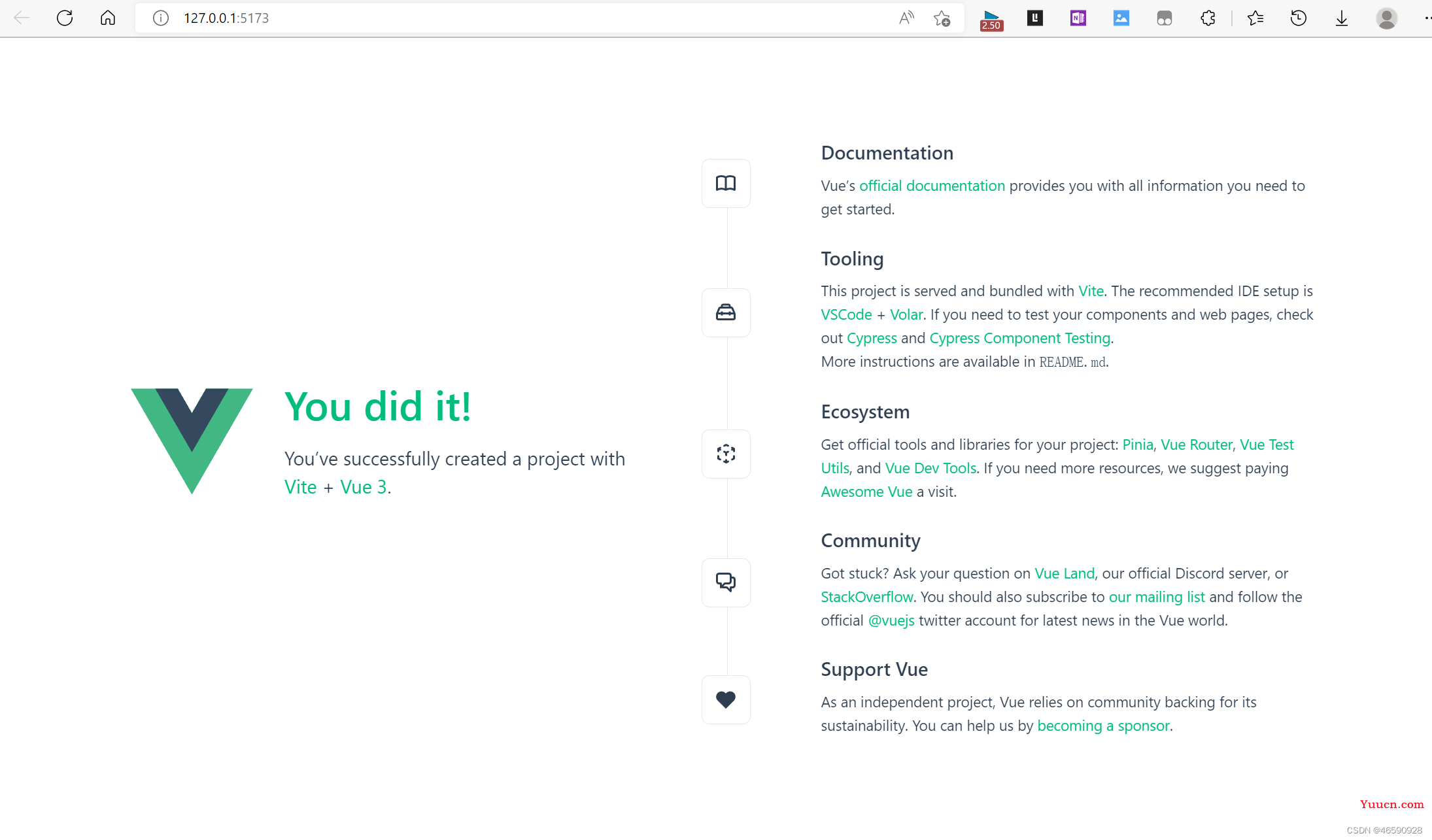
Task: Click the Ecosystem heading
Action: click(866, 412)
